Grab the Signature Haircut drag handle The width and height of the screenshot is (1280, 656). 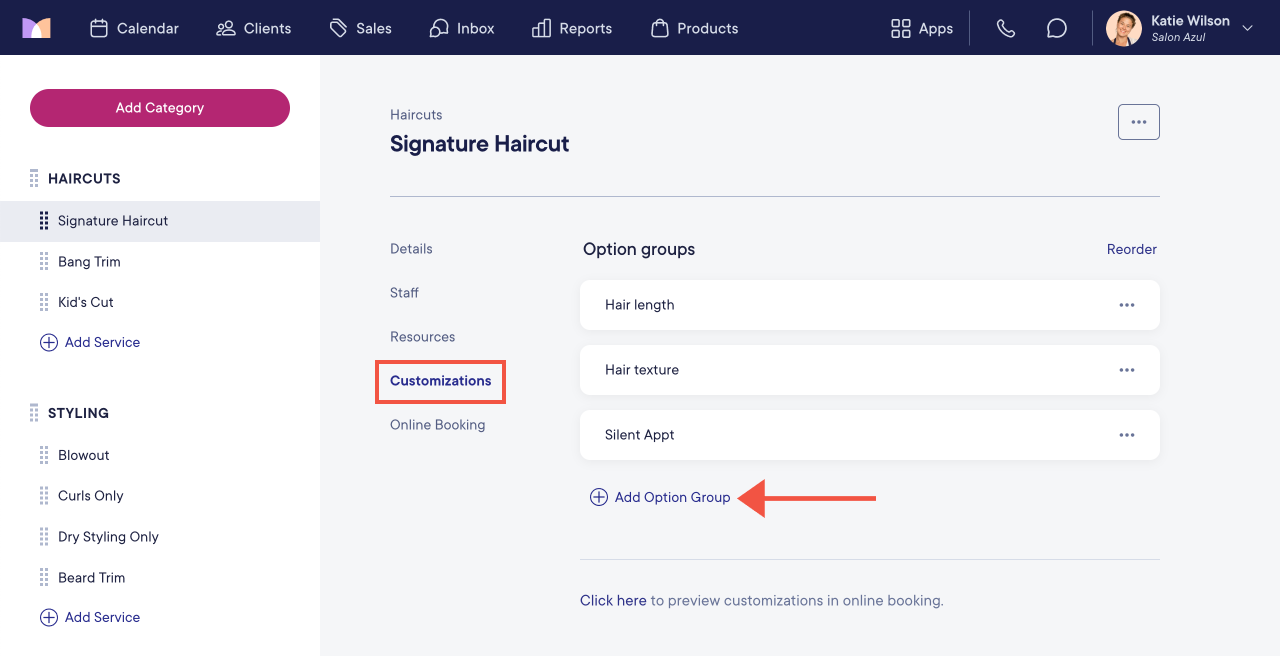pos(44,221)
